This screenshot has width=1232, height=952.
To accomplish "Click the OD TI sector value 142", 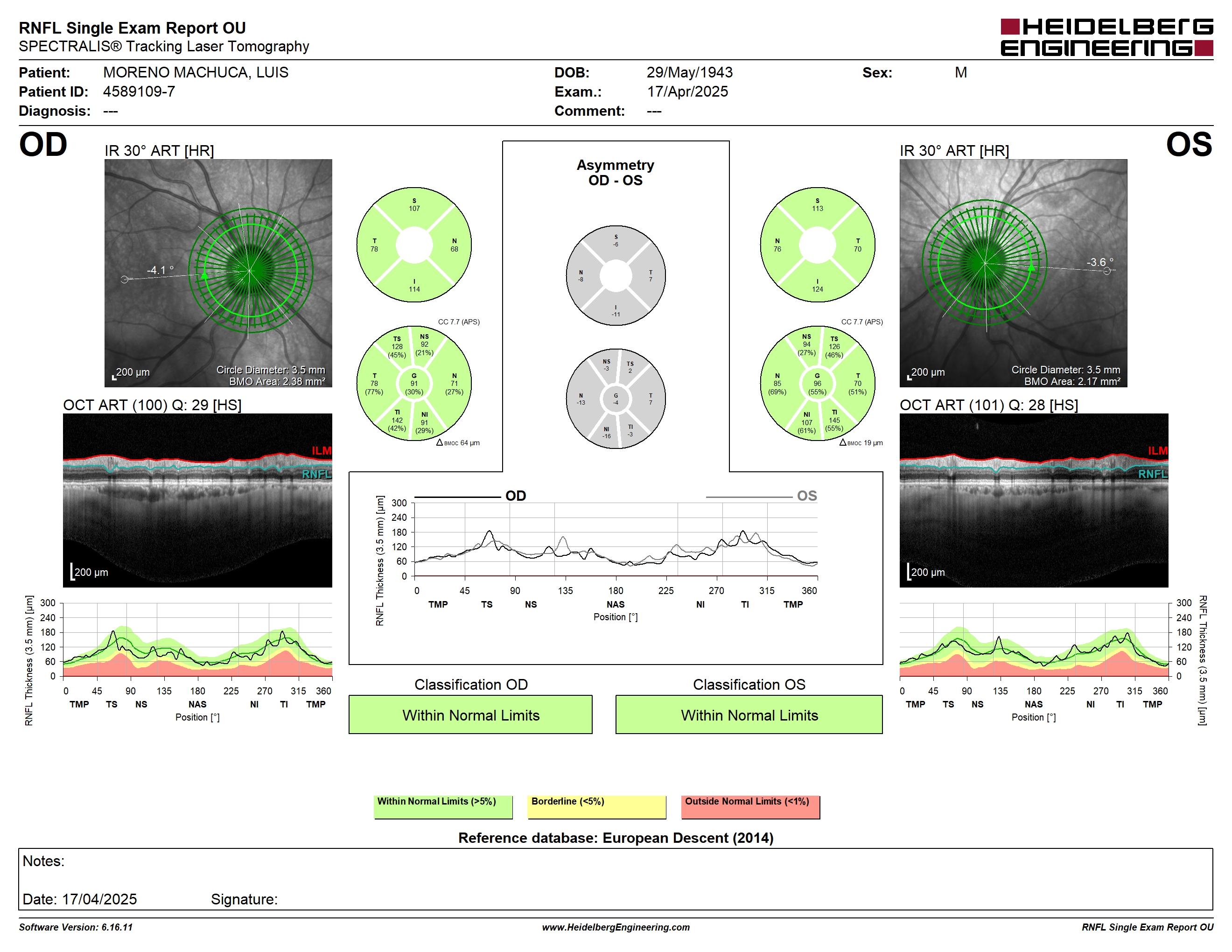I will [397, 420].
